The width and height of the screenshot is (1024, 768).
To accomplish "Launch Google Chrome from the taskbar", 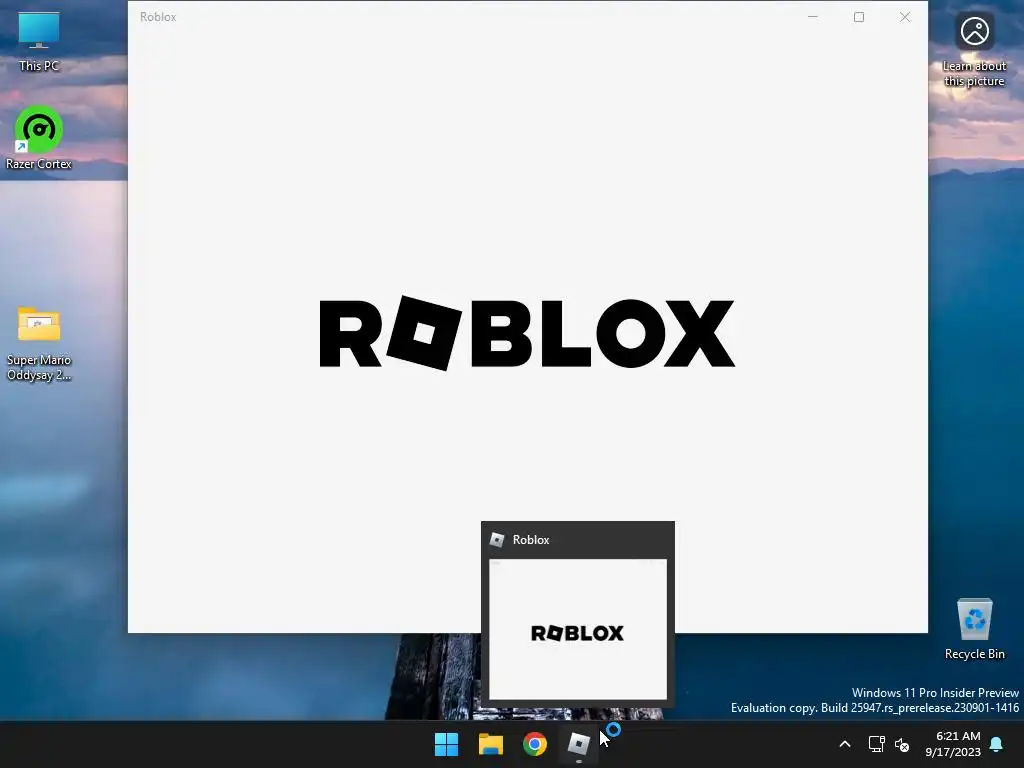I will [535, 744].
